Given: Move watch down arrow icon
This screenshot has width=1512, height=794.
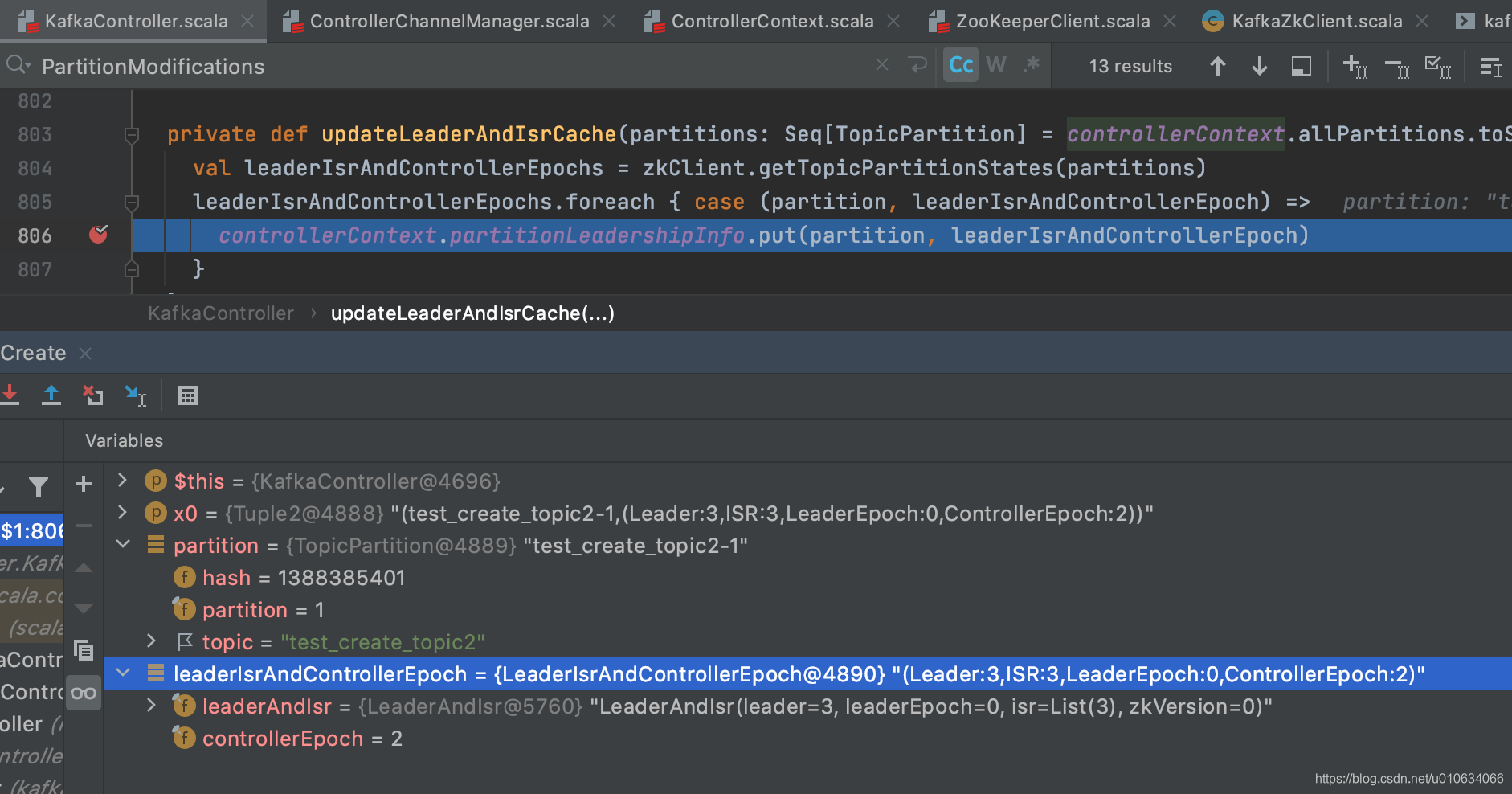Looking at the screenshot, I should (84, 608).
